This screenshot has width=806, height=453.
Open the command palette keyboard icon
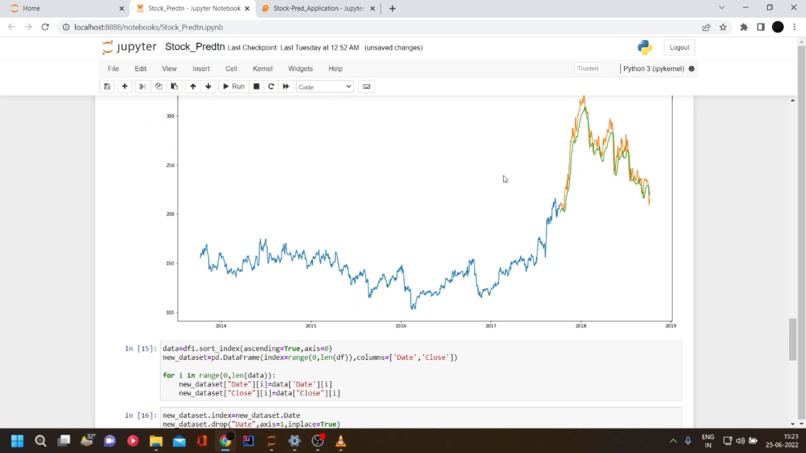(367, 86)
